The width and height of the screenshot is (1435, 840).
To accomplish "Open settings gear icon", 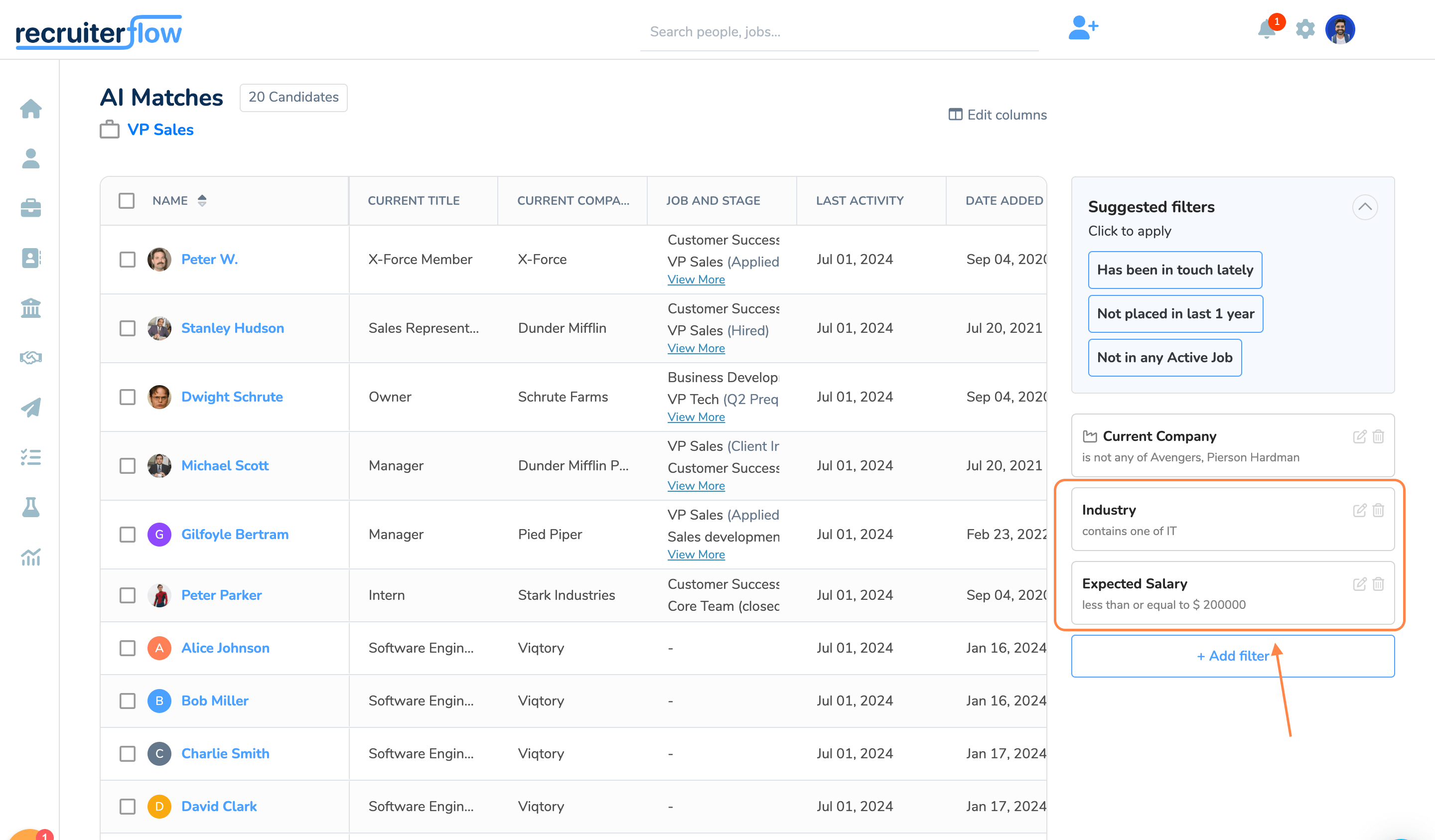I will click(1304, 29).
